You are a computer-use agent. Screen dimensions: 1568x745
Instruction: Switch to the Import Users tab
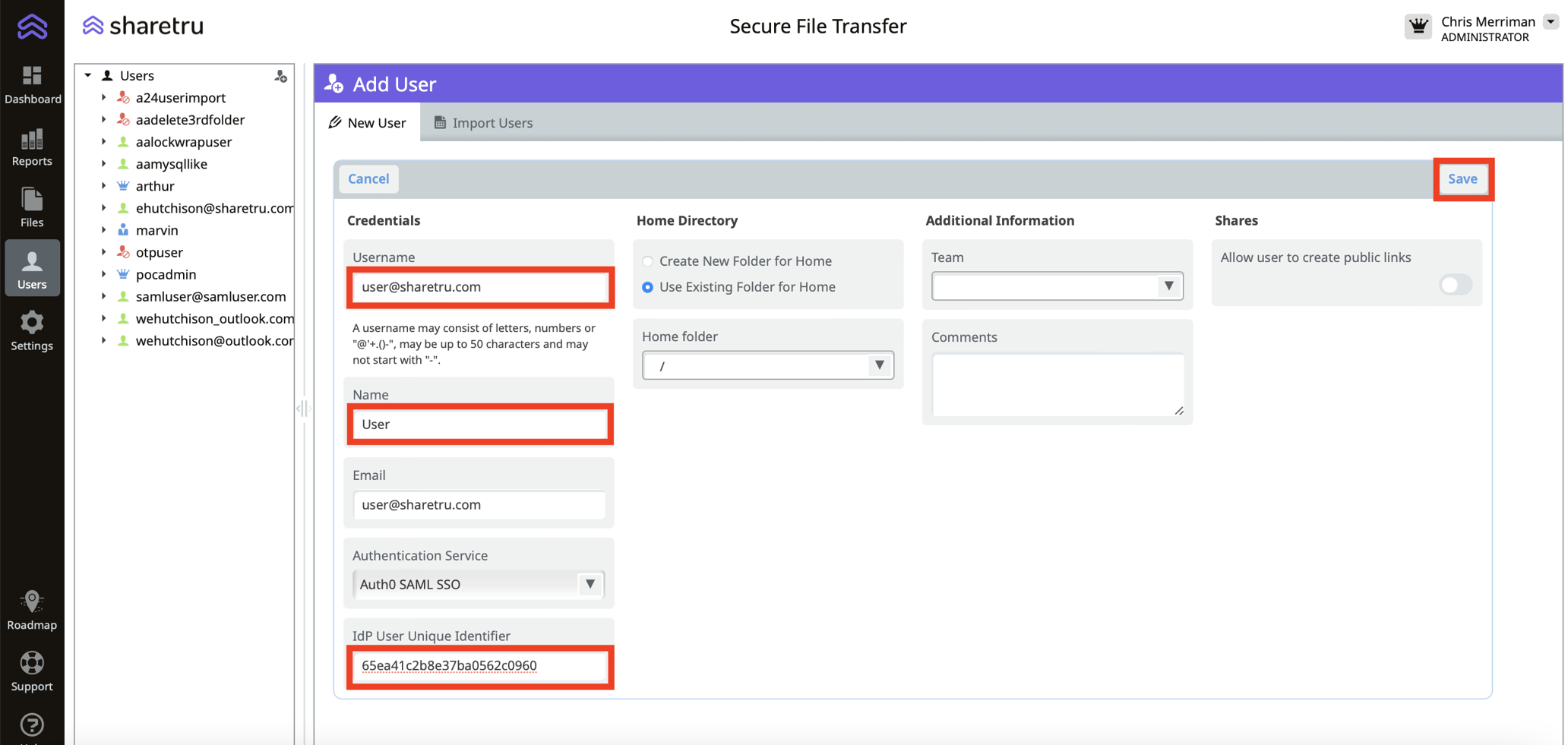click(483, 123)
